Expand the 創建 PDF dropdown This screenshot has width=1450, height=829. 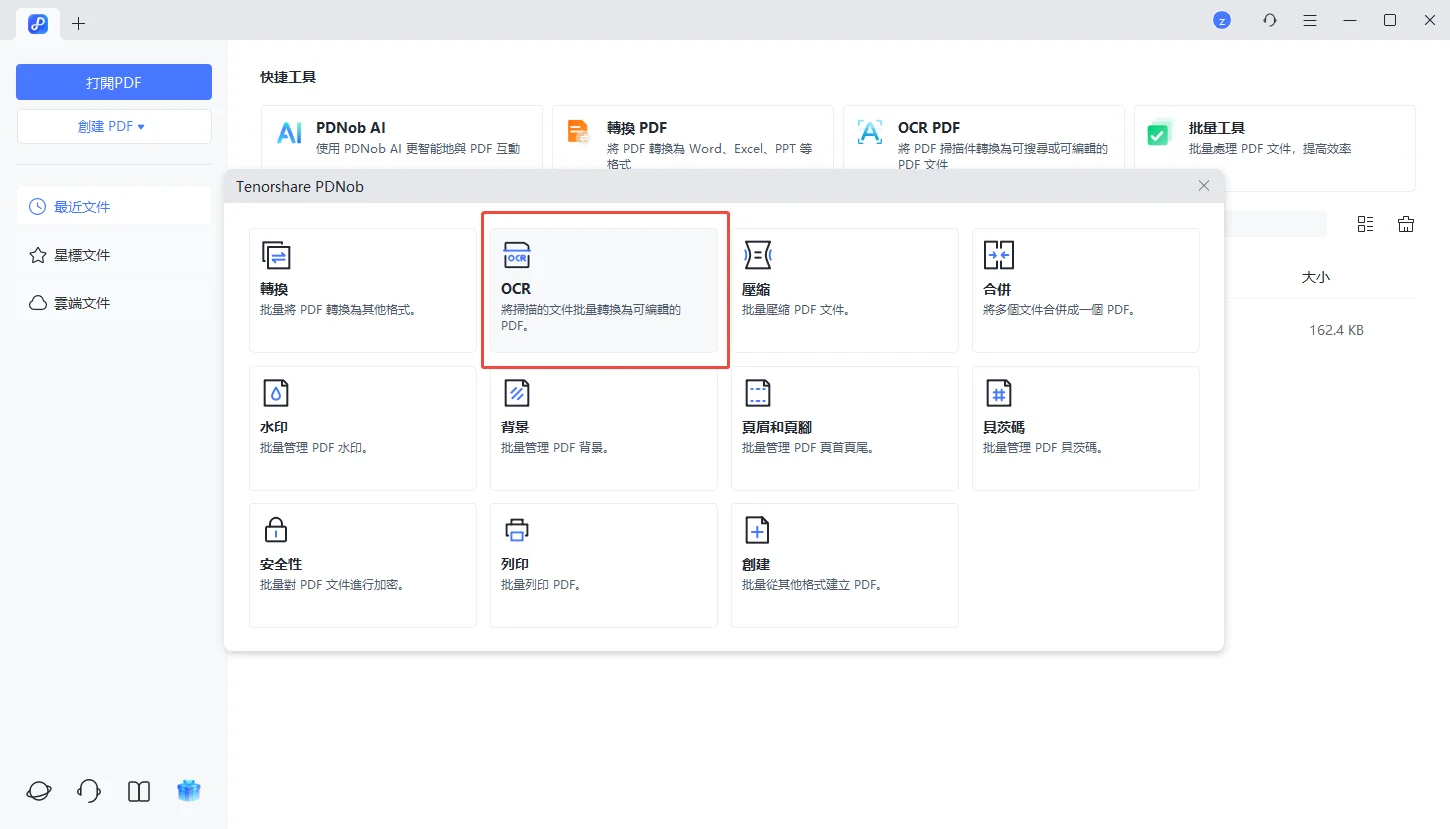pyautogui.click(x=113, y=126)
